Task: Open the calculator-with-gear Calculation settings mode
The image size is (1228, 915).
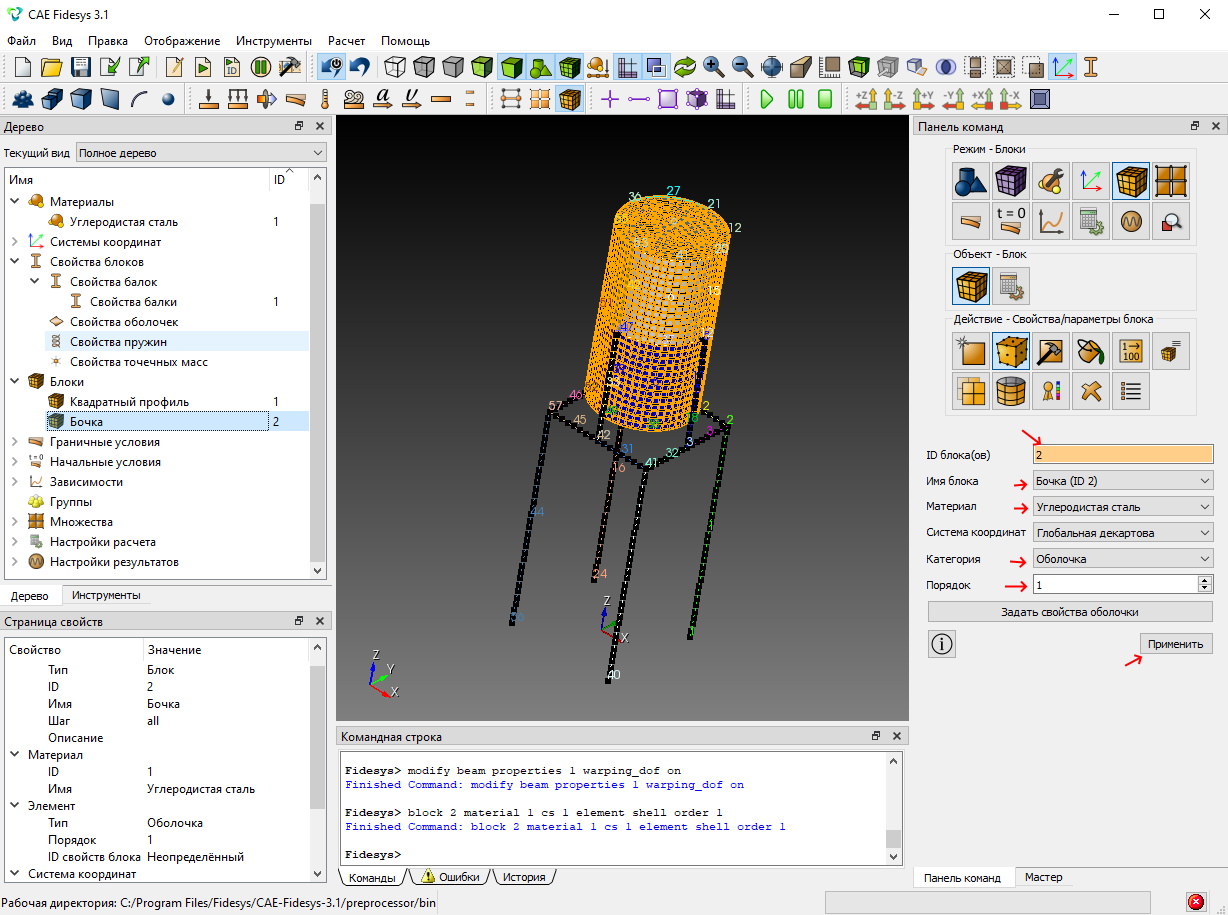Action: tap(1091, 221)
